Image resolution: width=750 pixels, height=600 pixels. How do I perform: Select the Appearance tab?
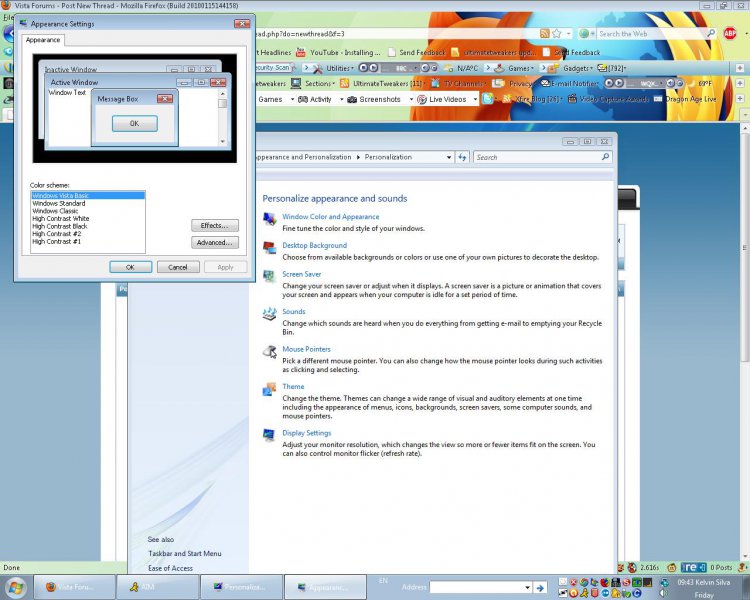(x=43, y=40)
